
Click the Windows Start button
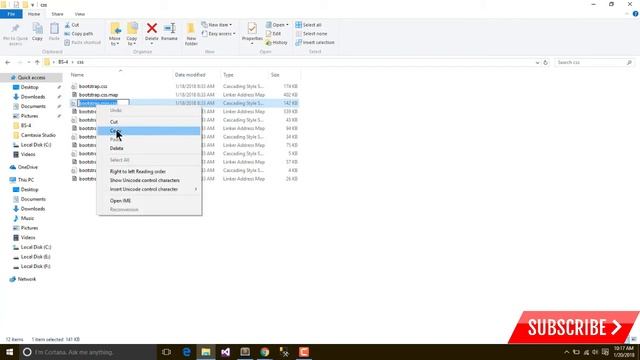pyautogui.click(x=9, y=352)
